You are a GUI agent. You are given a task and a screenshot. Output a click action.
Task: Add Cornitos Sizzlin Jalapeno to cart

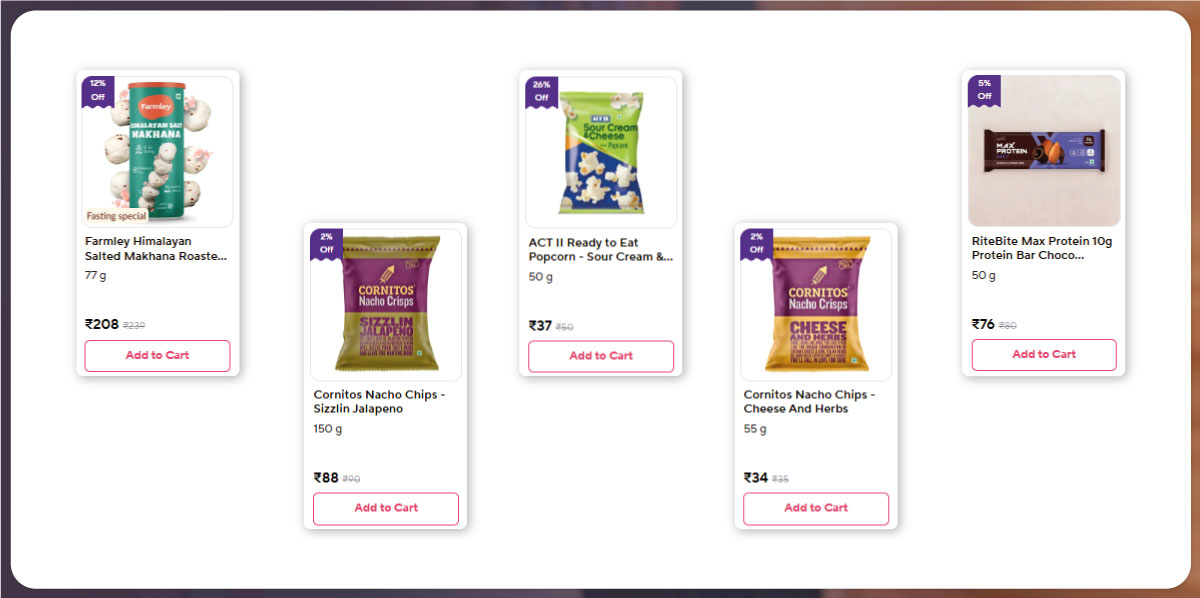point(386,508)
